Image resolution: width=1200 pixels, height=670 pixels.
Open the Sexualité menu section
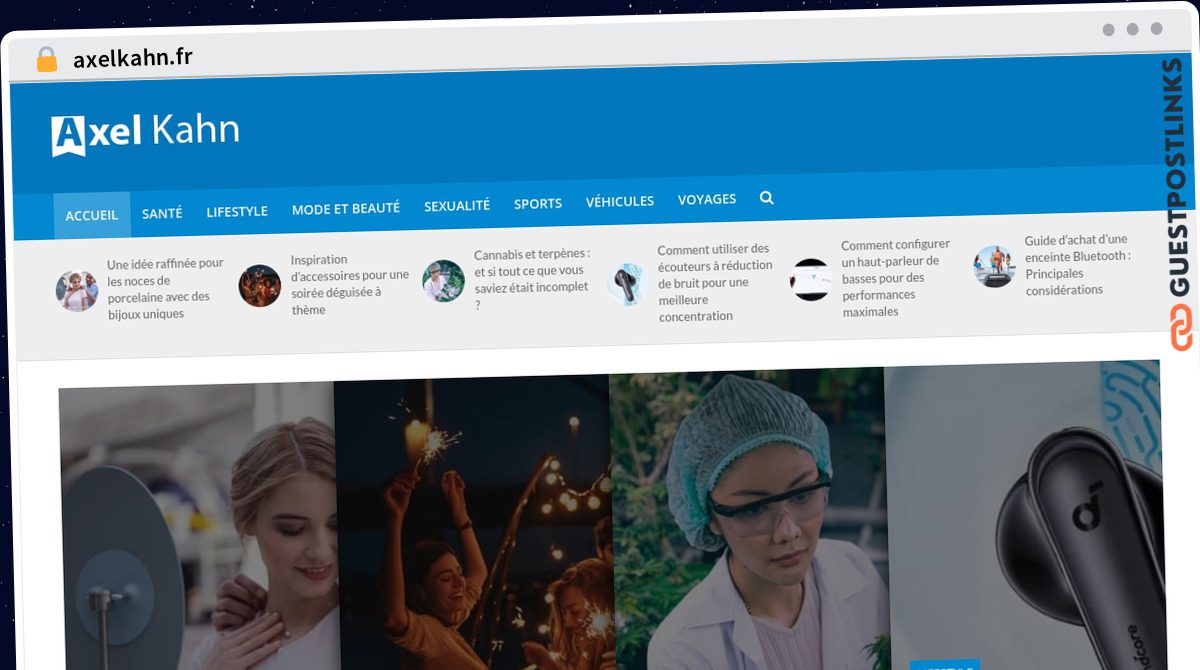point(457,205)
